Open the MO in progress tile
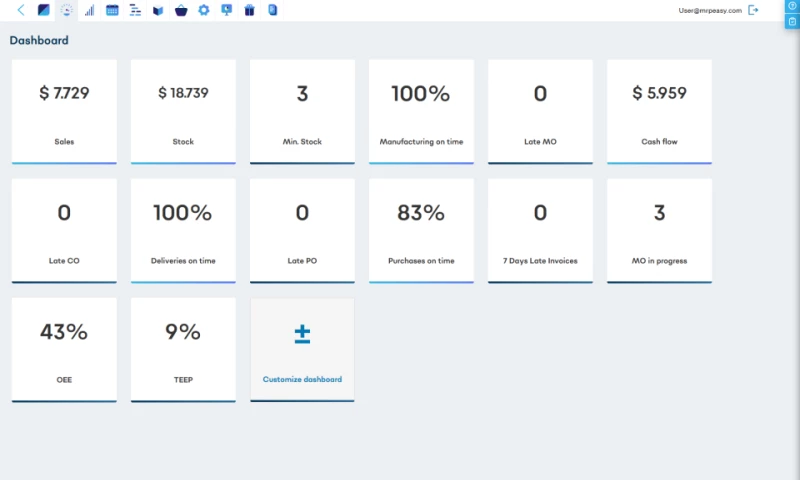 [659, 230]
